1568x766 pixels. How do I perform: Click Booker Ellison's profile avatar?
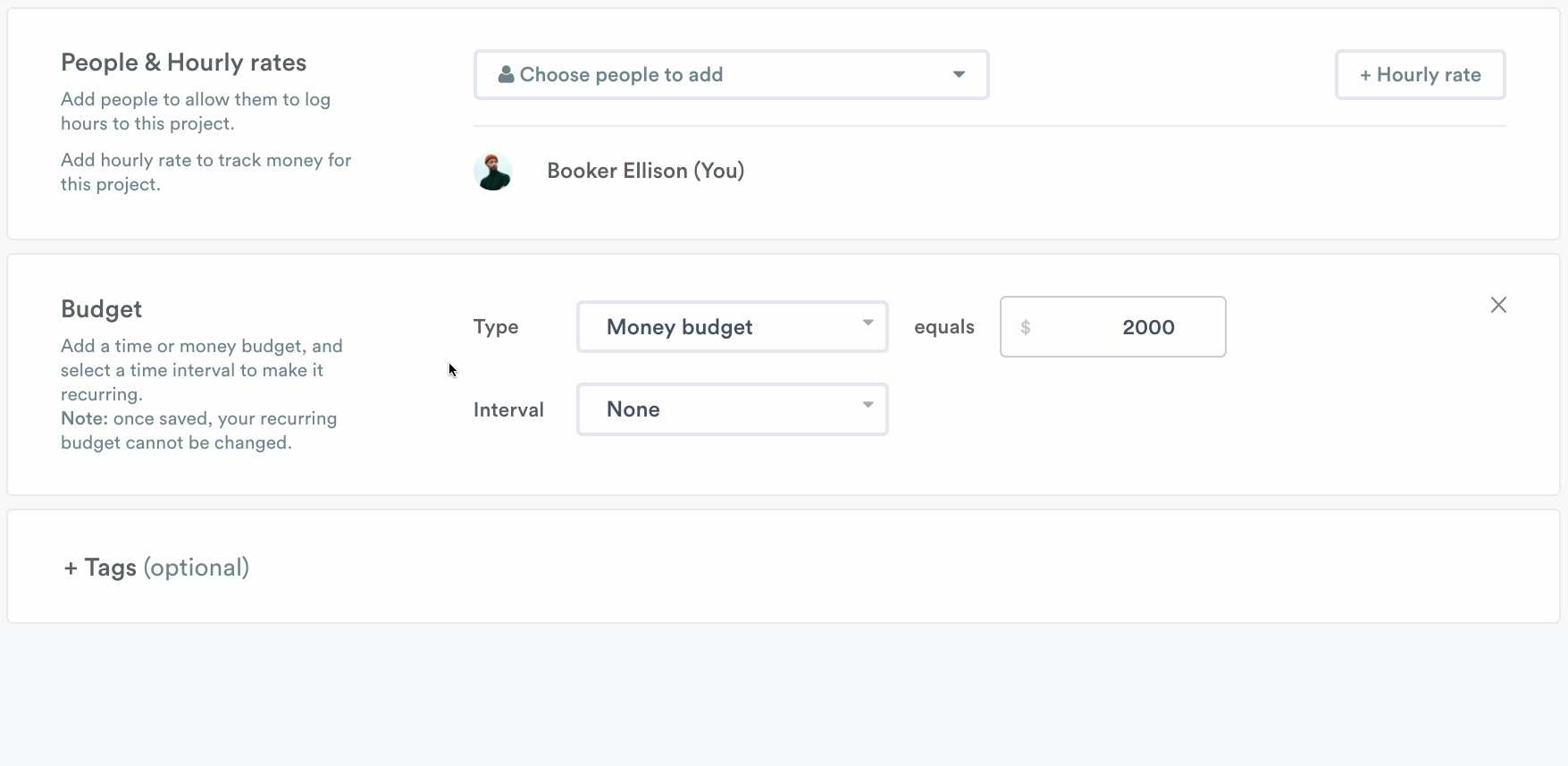(x=493, y=171)
